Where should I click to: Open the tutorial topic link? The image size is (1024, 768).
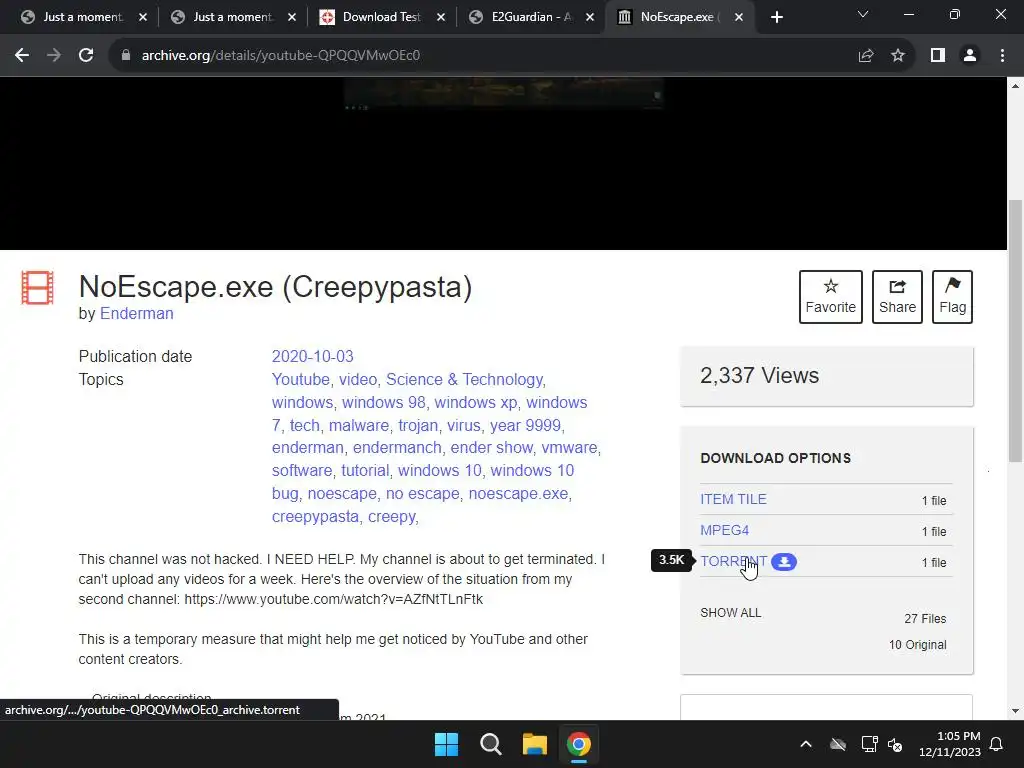click(365, 470)
